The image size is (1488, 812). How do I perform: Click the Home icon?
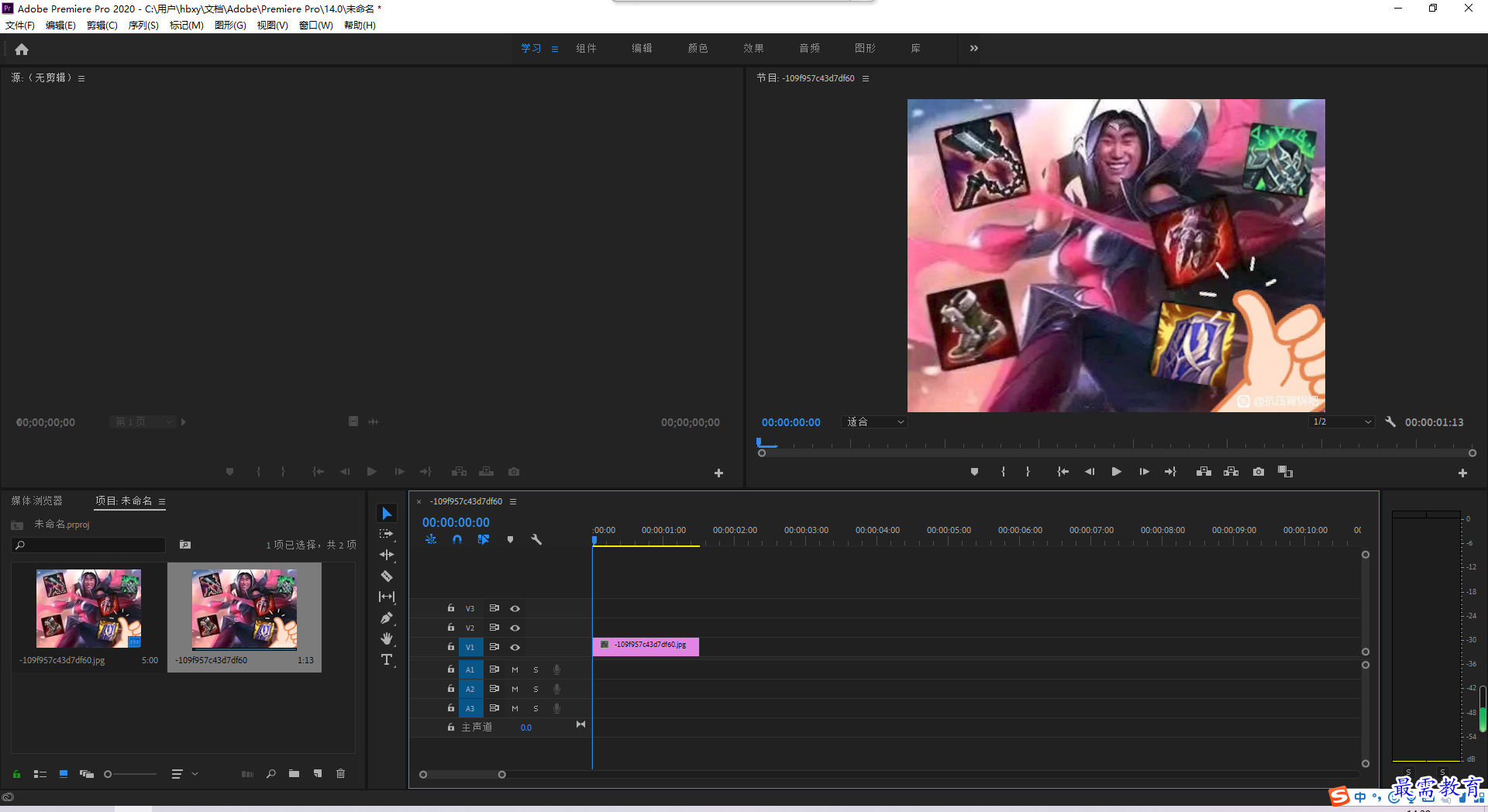point(22,50)
